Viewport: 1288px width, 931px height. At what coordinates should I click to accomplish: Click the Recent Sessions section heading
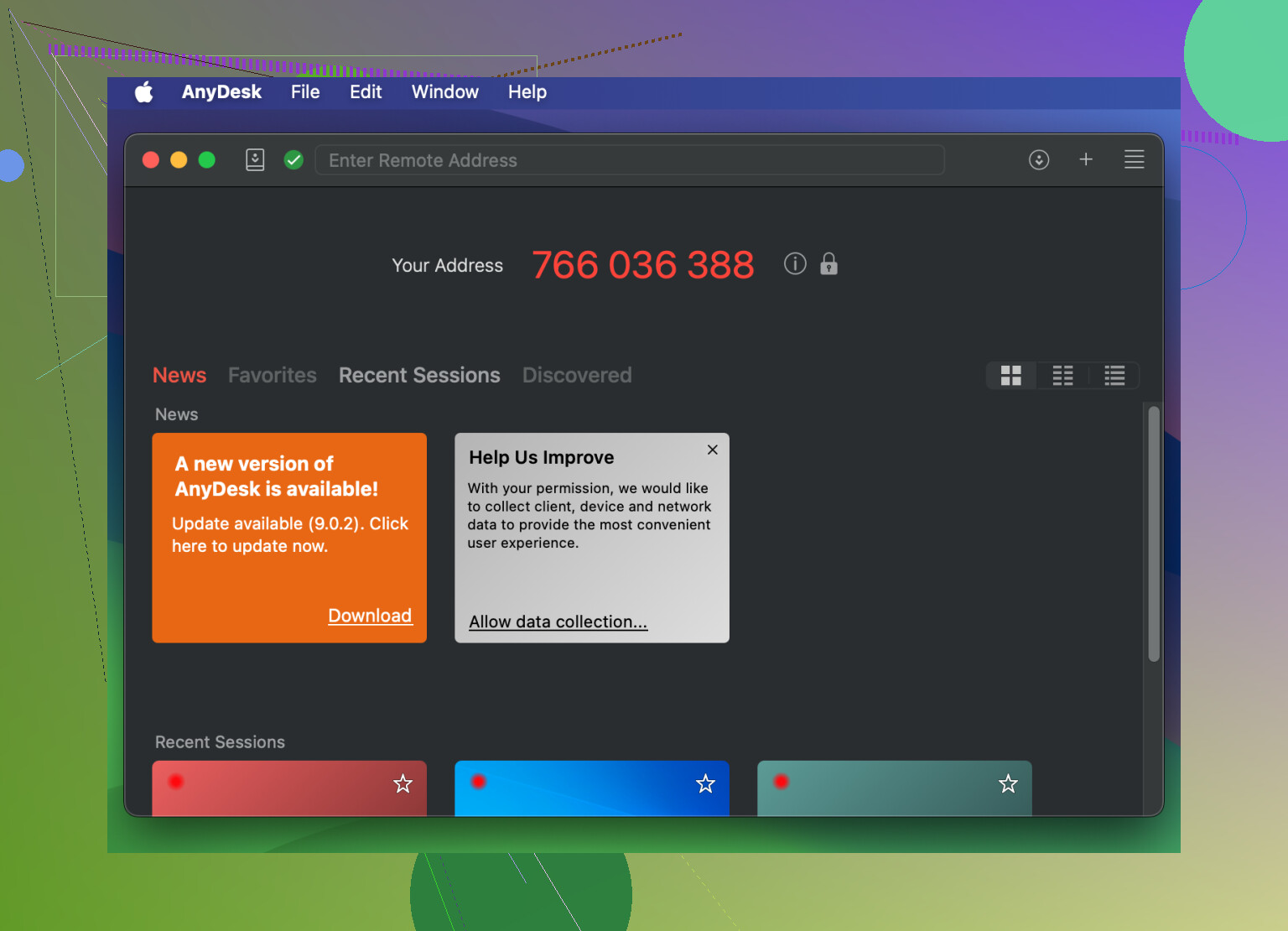(220, 742)
